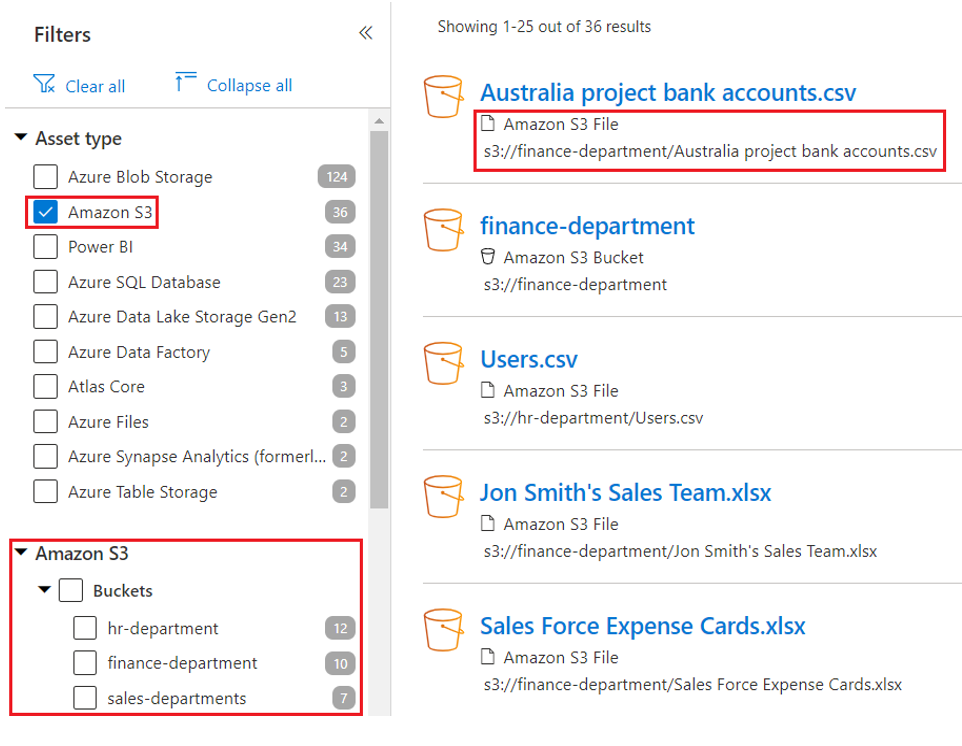Collapse the Buckets tree node

pyautogui.click(x=44, y=589)
